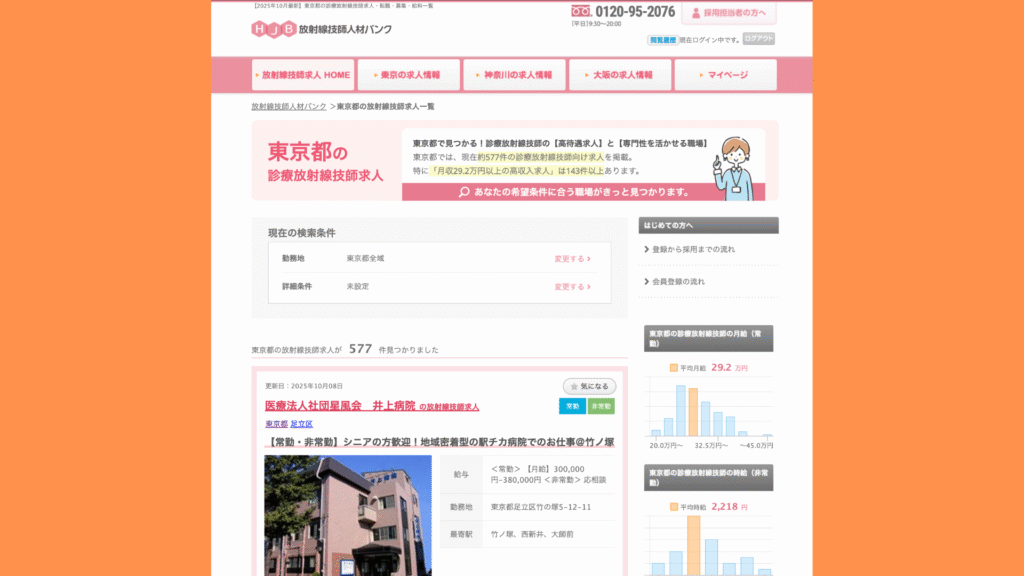This screenshot has width=1024, height=576.
Task: Click the 常勤 blue tag badge
Action: click(x=572, y=406)
